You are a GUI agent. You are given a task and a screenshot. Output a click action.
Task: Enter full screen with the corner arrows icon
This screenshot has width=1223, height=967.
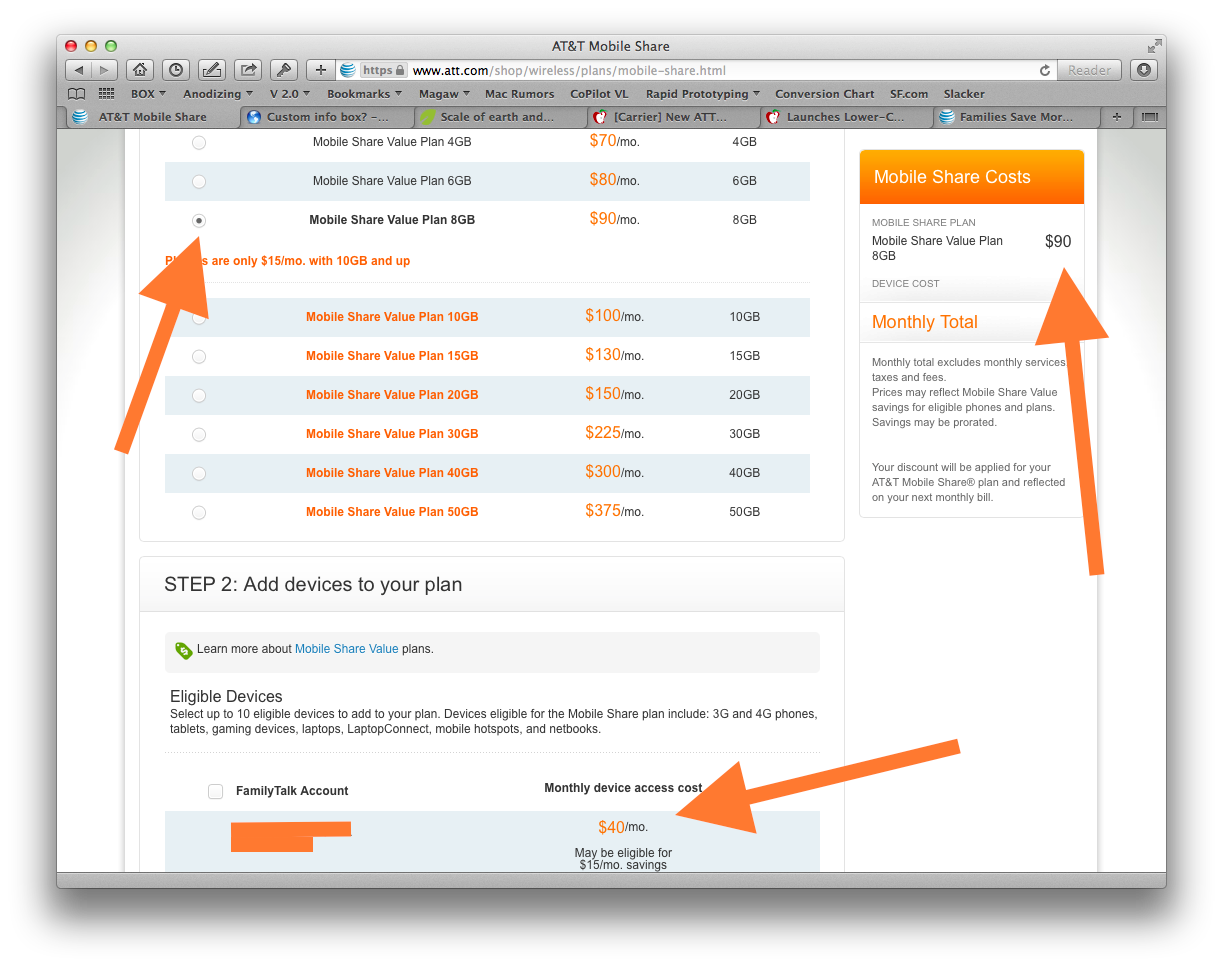[x=1154, y=46]
